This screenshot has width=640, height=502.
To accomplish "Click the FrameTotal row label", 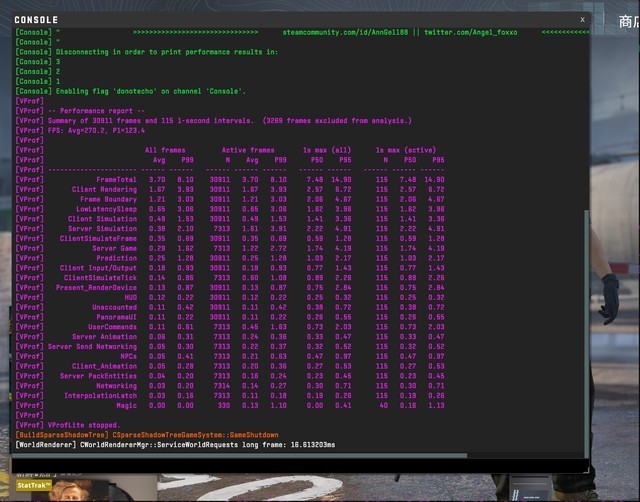I will click(x=116, y=179).
